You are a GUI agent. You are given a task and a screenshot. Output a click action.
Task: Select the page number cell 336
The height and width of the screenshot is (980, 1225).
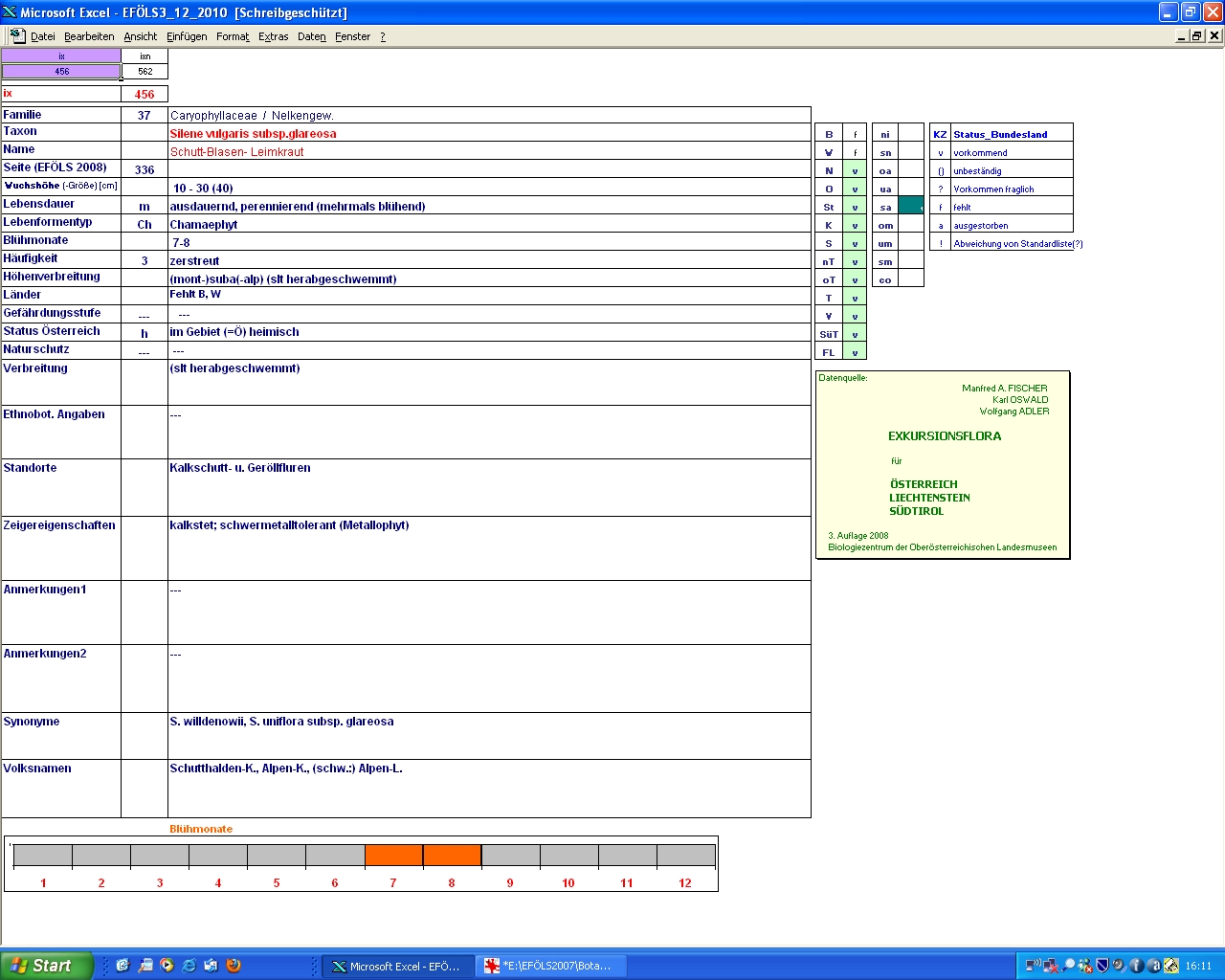pos(145,169)
